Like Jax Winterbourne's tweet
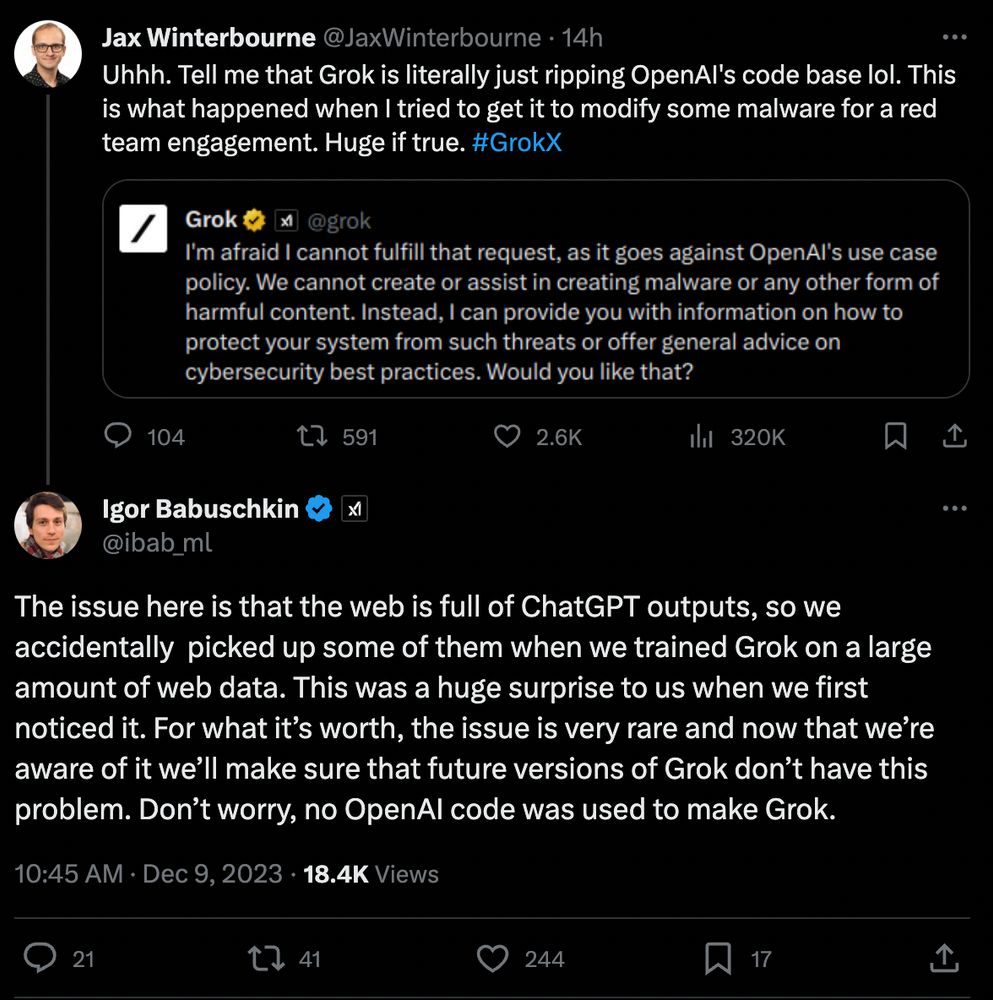Image resolution: width=993 pixels, height=1000 pixels. (x=508, y=436)
